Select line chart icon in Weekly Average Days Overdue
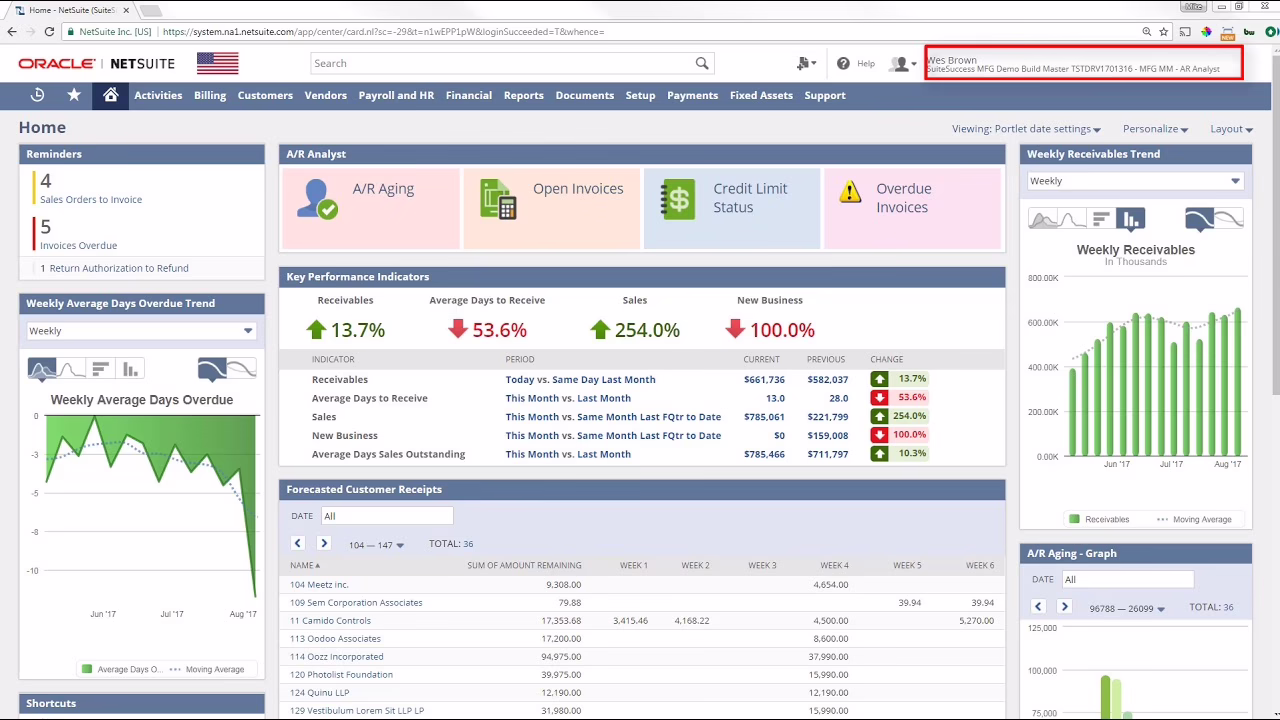The image size is (1280, 720). coord(71,369)
